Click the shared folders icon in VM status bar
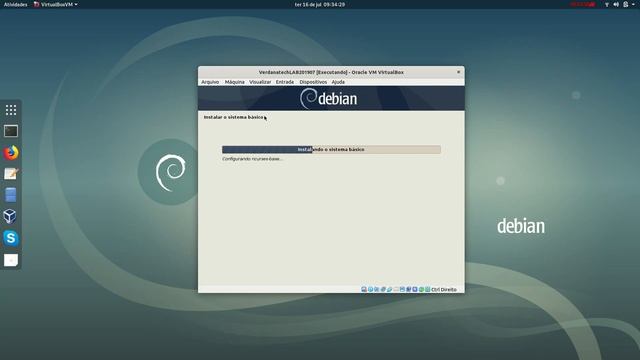 pos(396,289)
